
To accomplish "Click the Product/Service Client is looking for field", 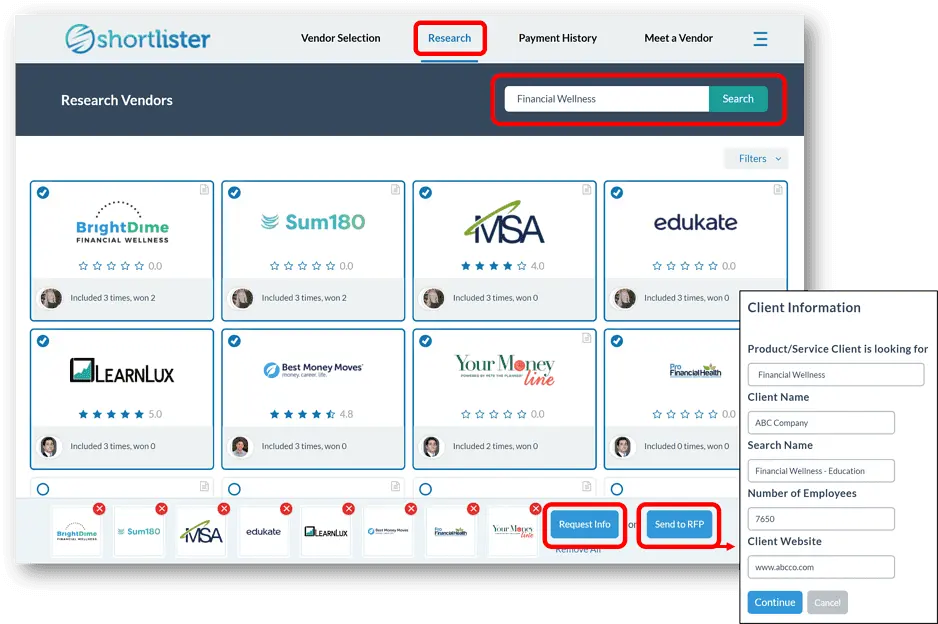I will point(836,375).
